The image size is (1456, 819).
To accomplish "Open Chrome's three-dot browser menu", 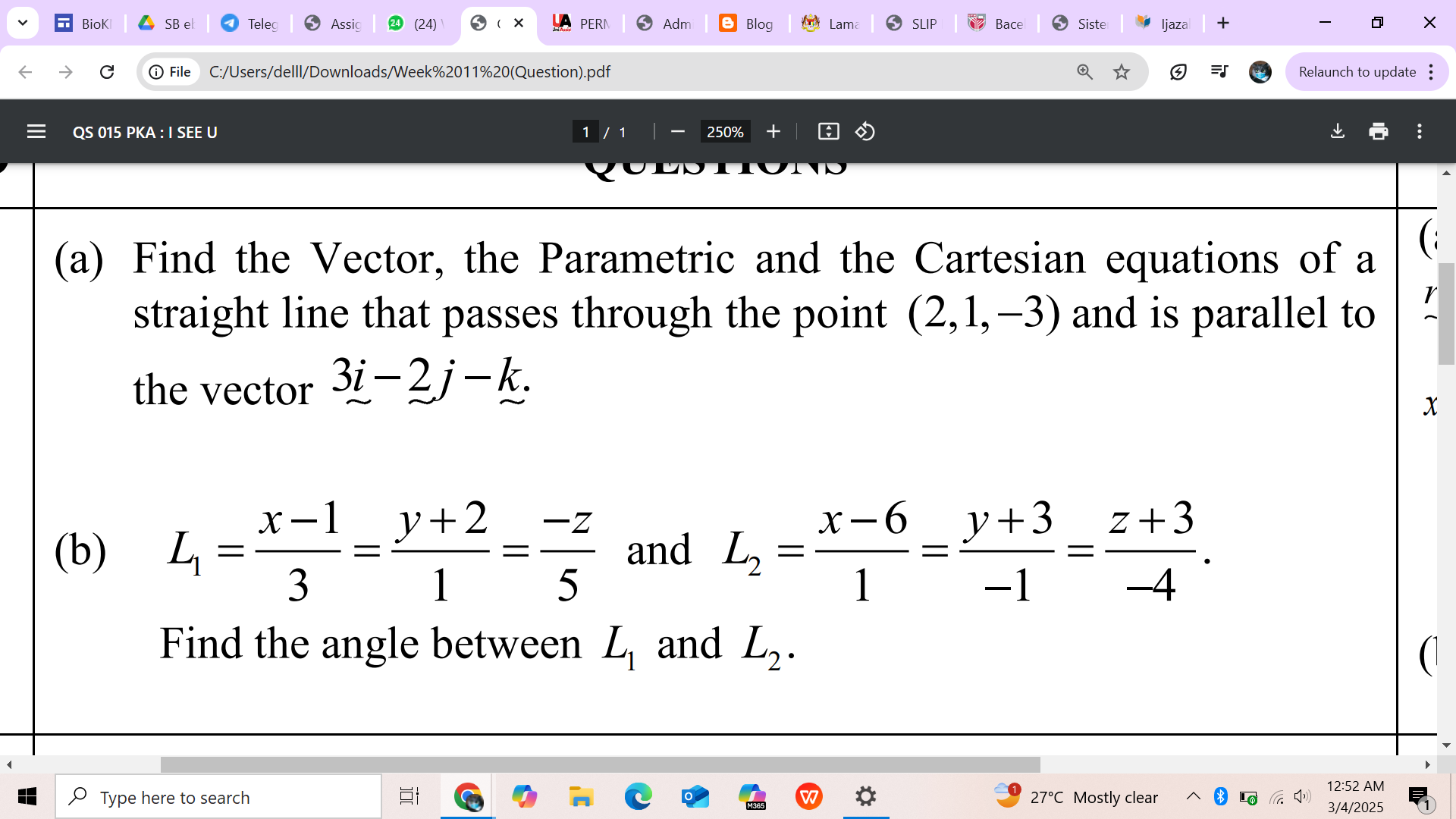I will [x=1431, y=72].
